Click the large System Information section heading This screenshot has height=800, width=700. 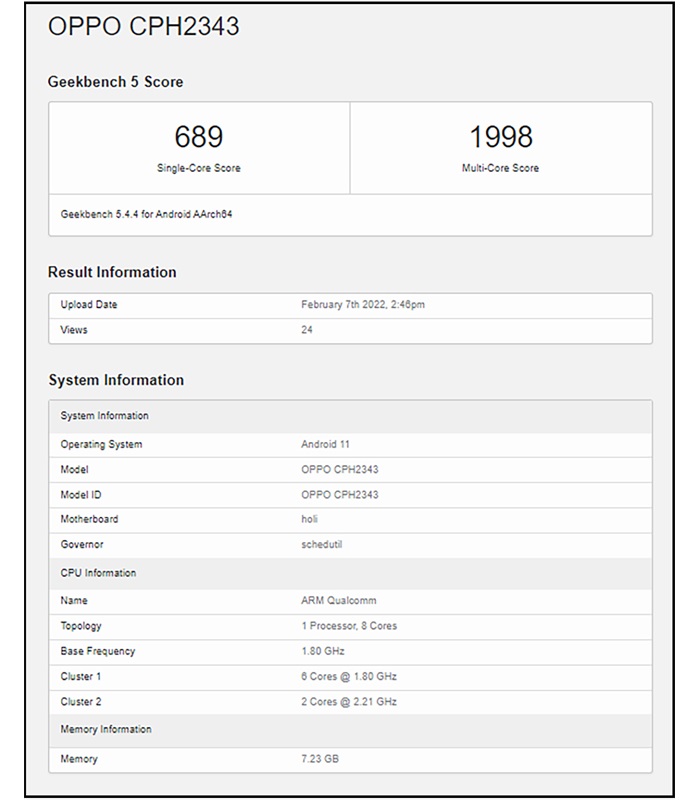[x=116, y=380]
